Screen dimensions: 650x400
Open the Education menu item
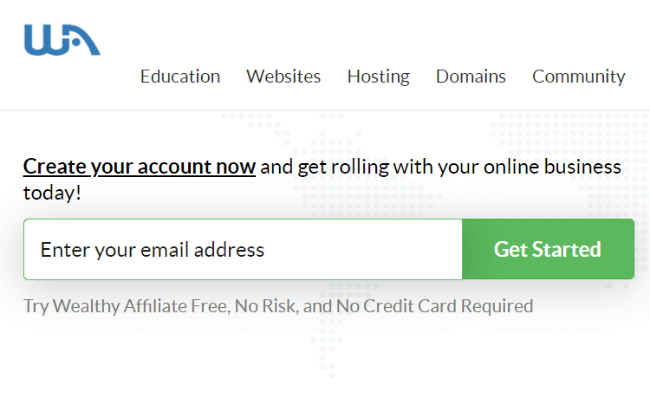pos(180,77)
